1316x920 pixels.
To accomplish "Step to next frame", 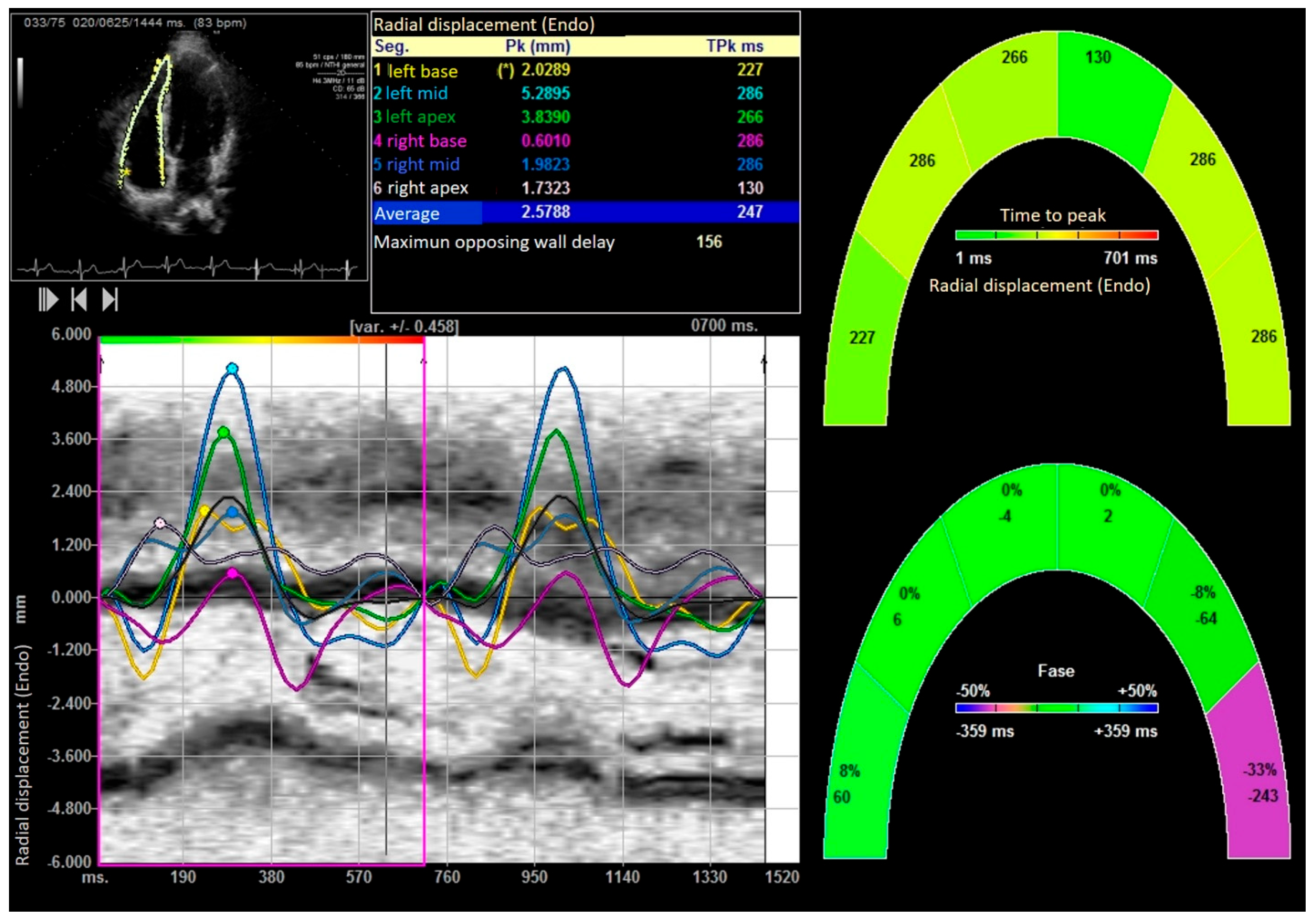I will point(110,299).
